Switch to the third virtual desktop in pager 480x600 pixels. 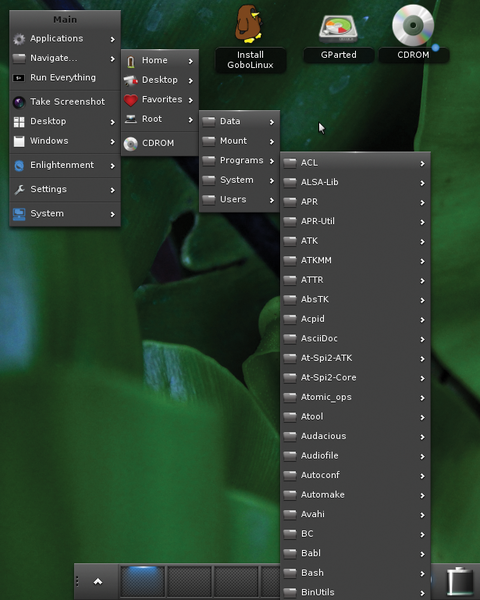236,582
